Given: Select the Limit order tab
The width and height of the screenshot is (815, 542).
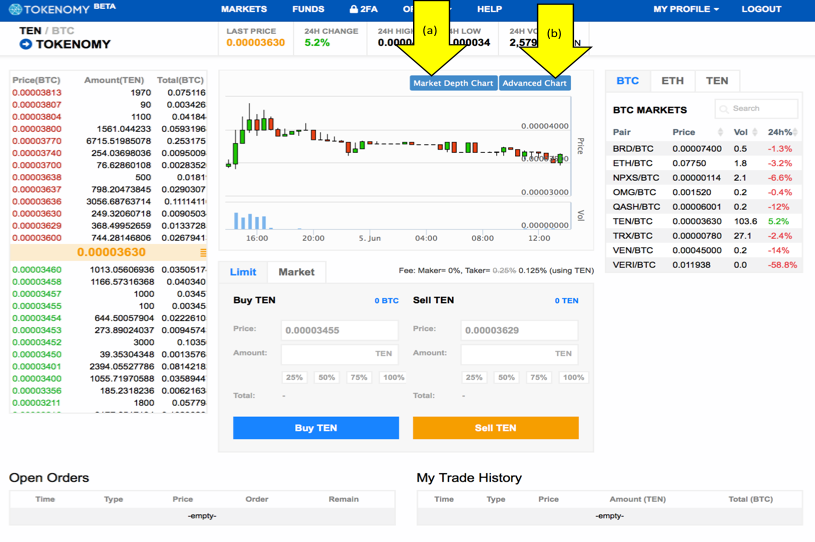Looking at the screenshot, I should [x=243, y=272].
